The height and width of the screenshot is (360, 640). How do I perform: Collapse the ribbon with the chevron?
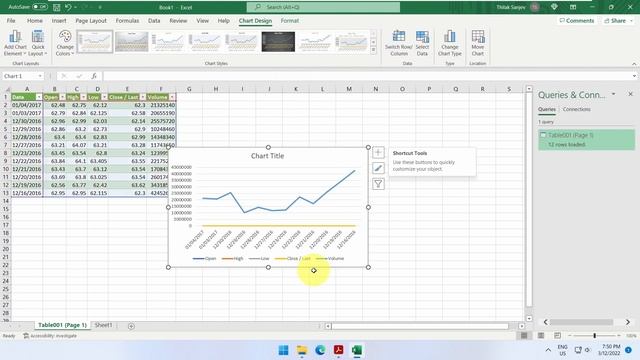(634, 64)
